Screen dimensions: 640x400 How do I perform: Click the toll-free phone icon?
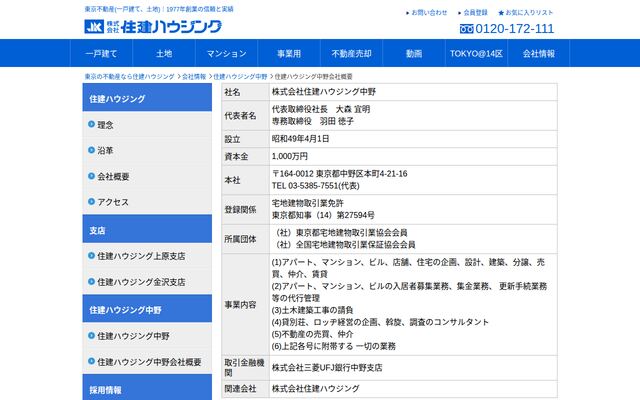[x=467, y=29]
